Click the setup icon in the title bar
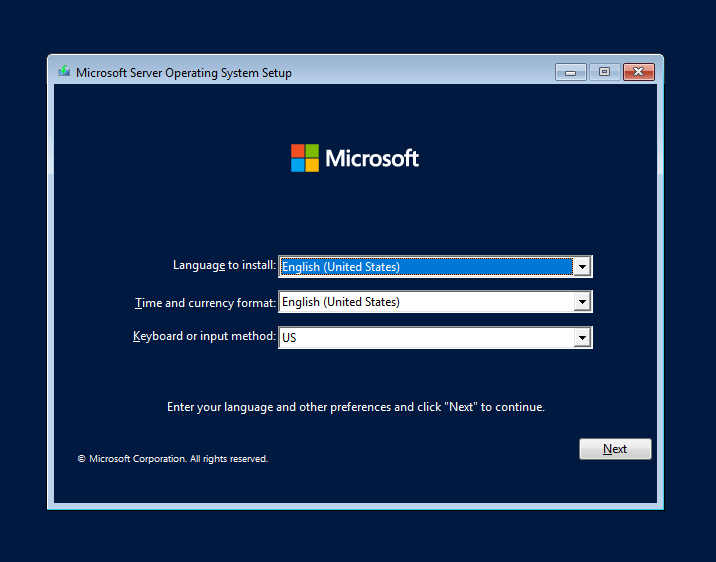Screen dimensions: 716x562 coord(64,71)
